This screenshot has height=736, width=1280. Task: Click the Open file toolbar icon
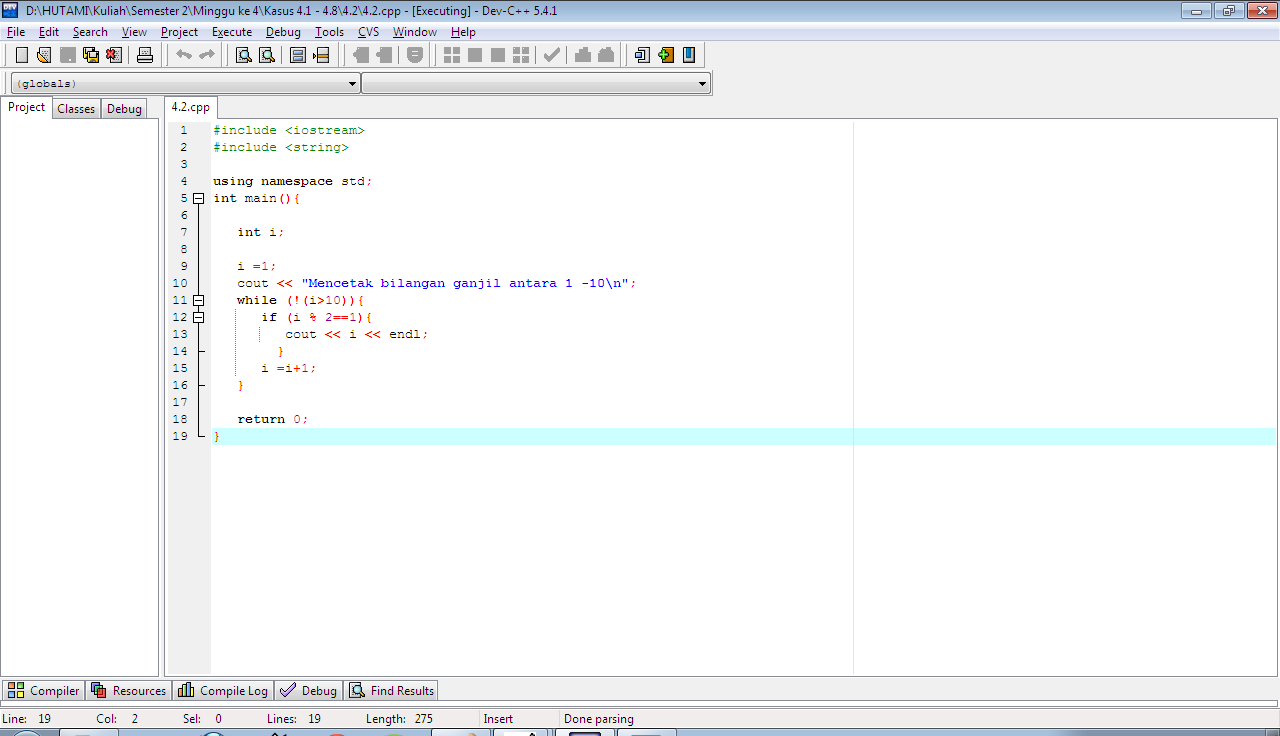[44, 55]
